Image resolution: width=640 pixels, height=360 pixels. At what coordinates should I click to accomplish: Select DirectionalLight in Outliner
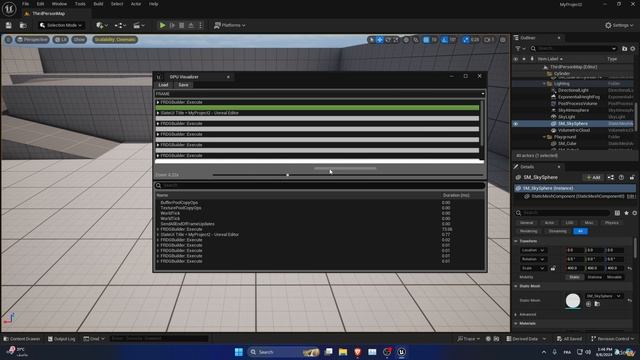[573, 90]
